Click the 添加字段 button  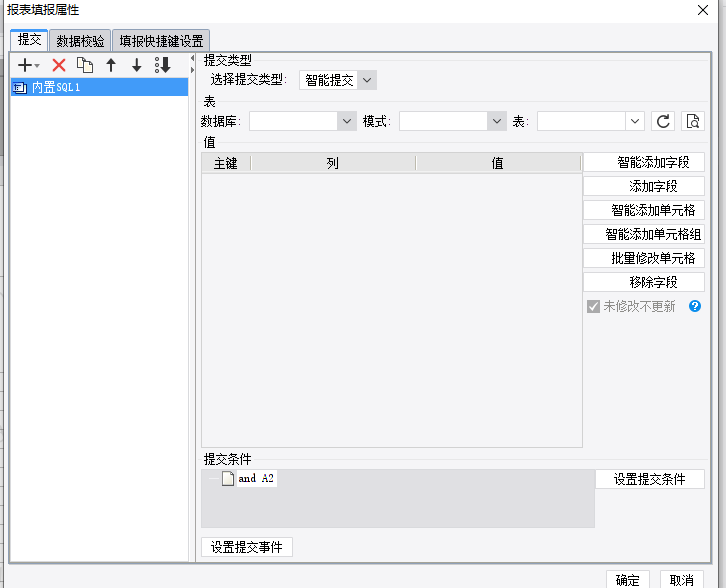(x=644, y=186)
